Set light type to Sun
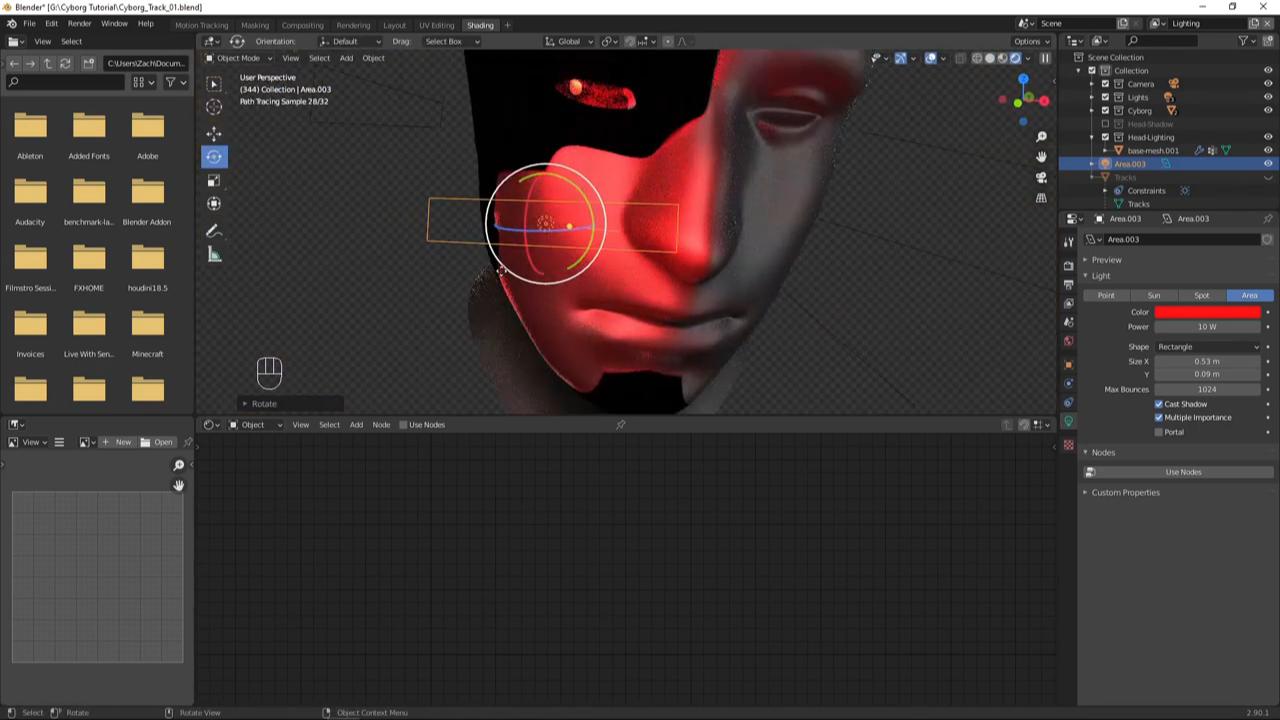This screenshot has height=720, width=1280. (x=1154, y=295)
